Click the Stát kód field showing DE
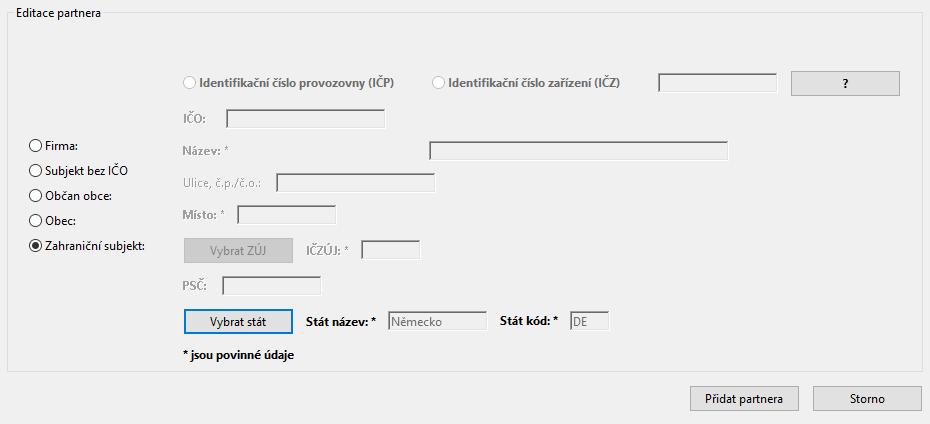930x424 pixels. pyautogui.click(x=589, y=322)
